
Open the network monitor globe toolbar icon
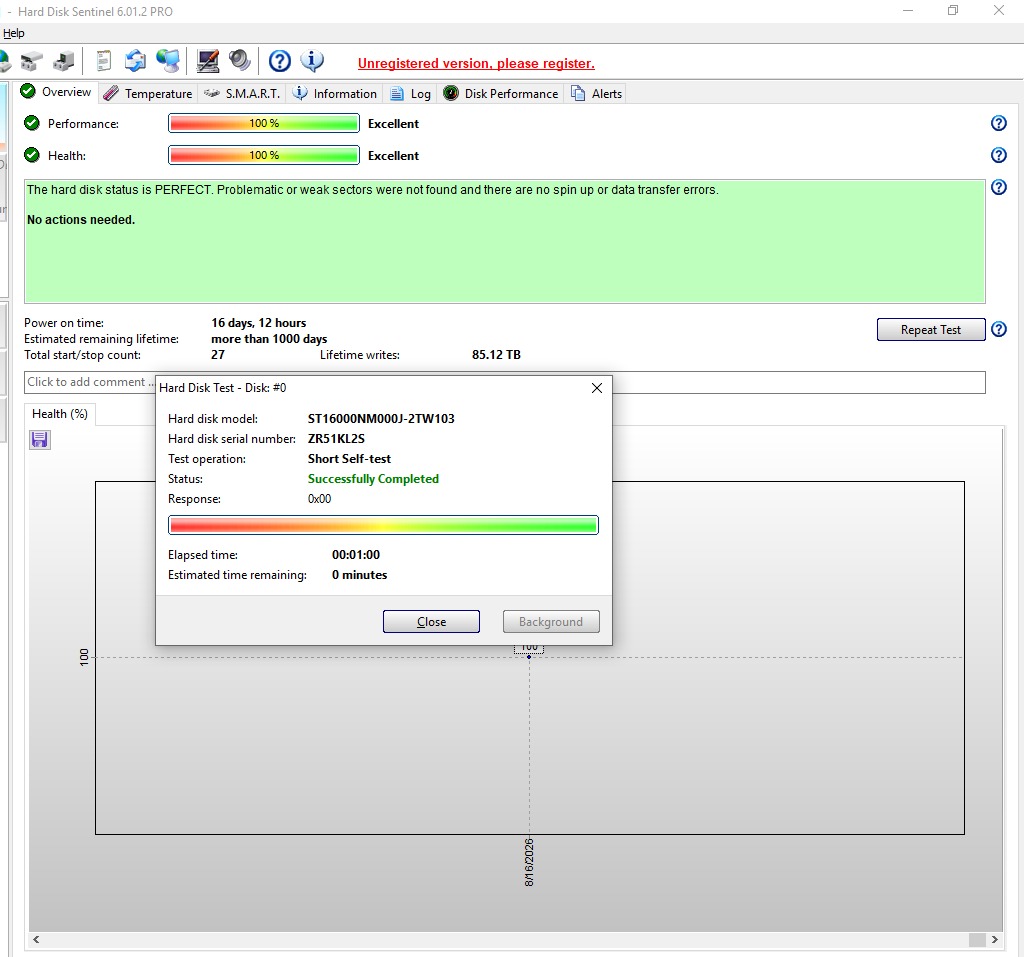click(168, 61)
